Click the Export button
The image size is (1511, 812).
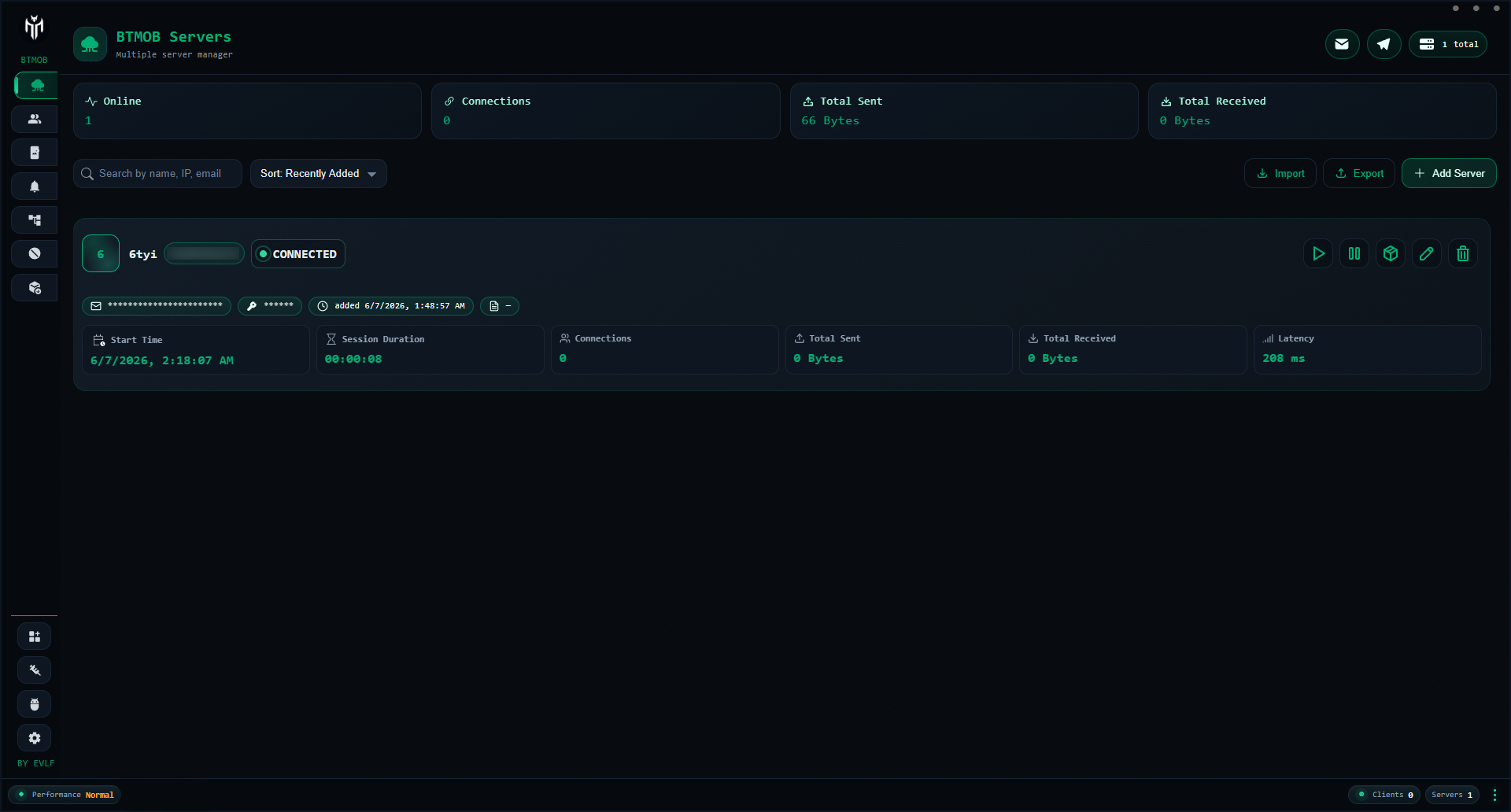[x=1359, y=173]
